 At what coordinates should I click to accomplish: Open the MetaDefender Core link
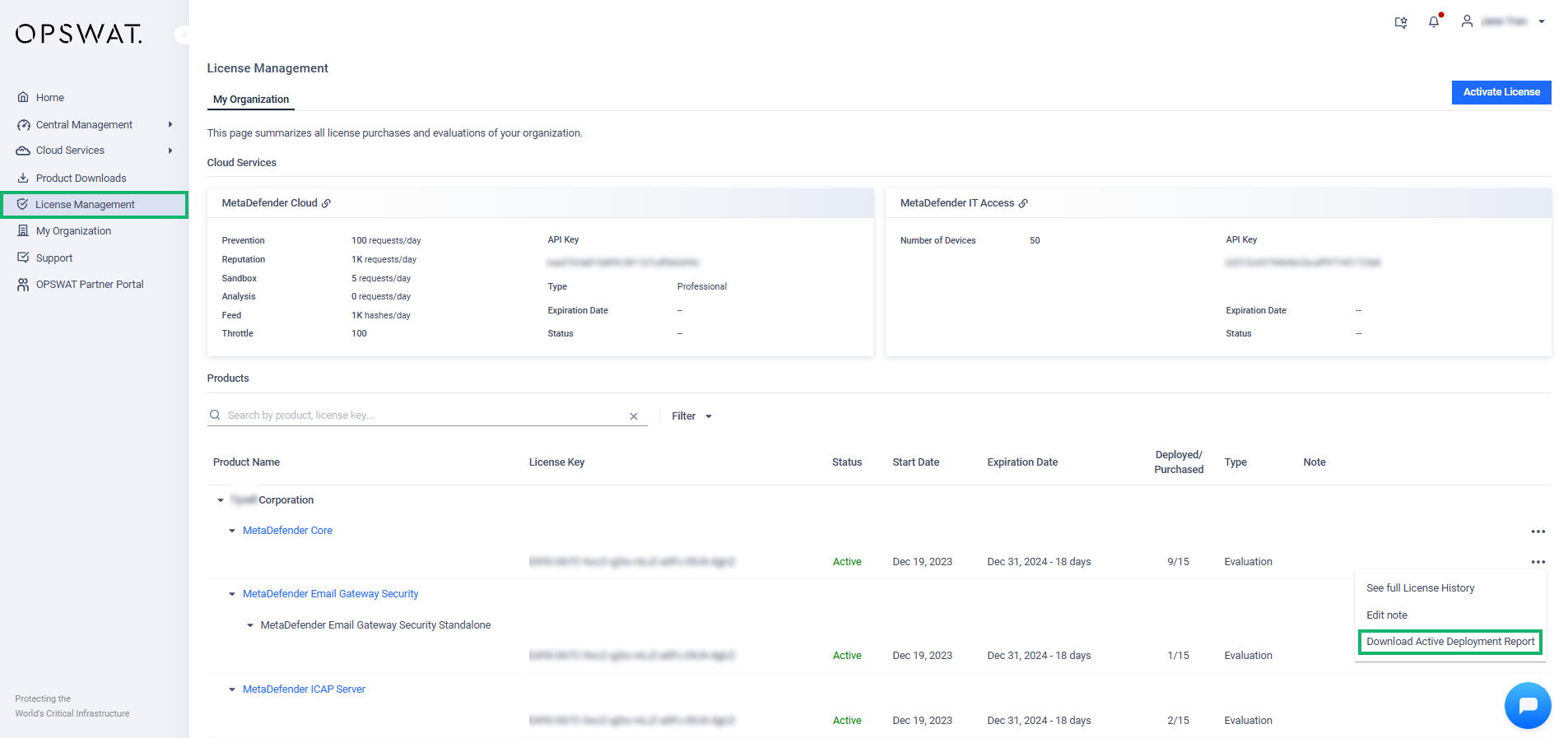pos(287,531)
